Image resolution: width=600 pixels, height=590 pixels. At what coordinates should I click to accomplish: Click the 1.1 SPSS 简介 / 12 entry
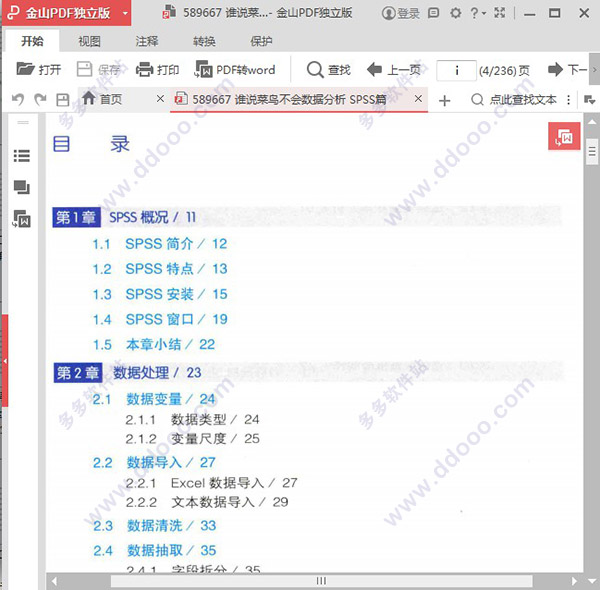[160, 244]
